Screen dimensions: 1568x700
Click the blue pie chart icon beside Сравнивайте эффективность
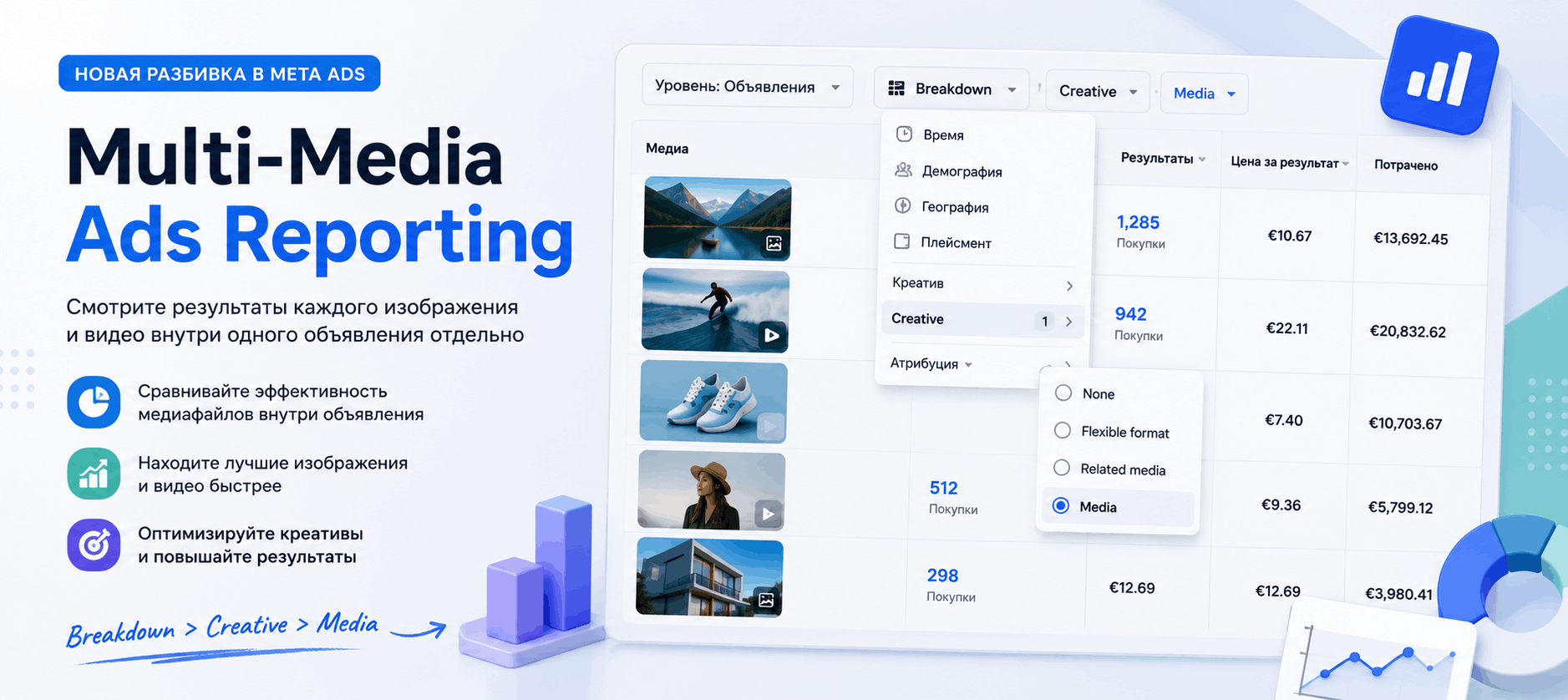click(94, 402)
